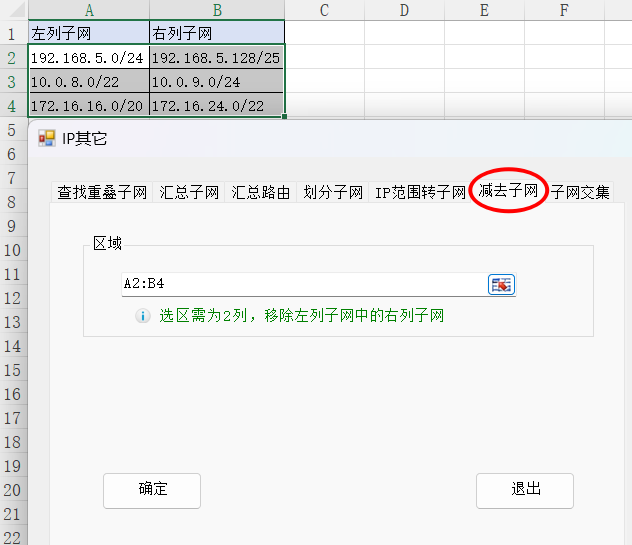Select the 减去子网 tab
This screenshot has height=545, width=632.
(508, 190)
